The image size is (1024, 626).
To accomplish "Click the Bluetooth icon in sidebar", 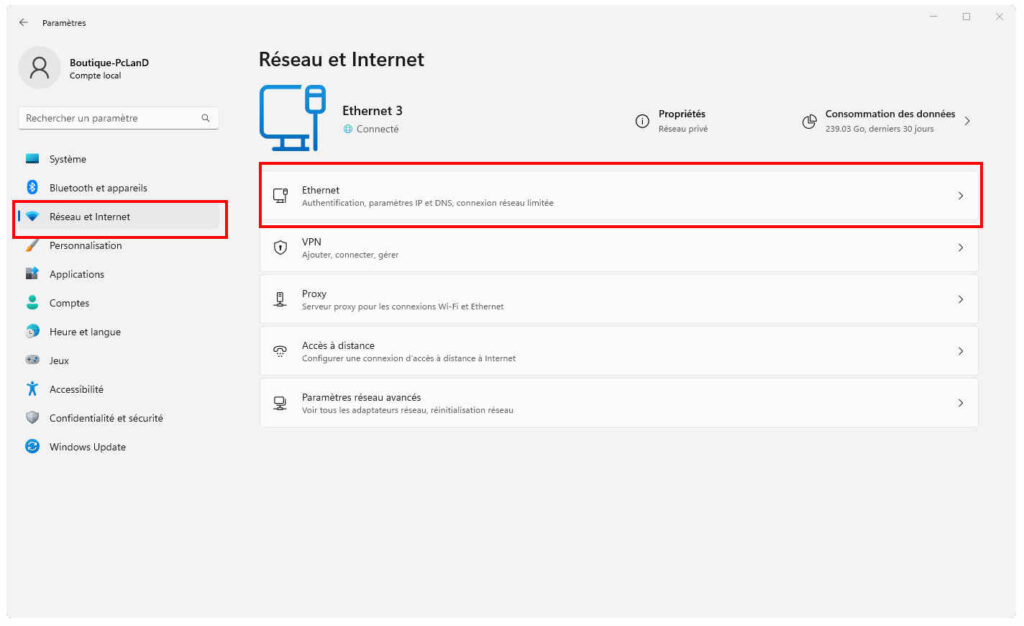I will pos(32,187).
